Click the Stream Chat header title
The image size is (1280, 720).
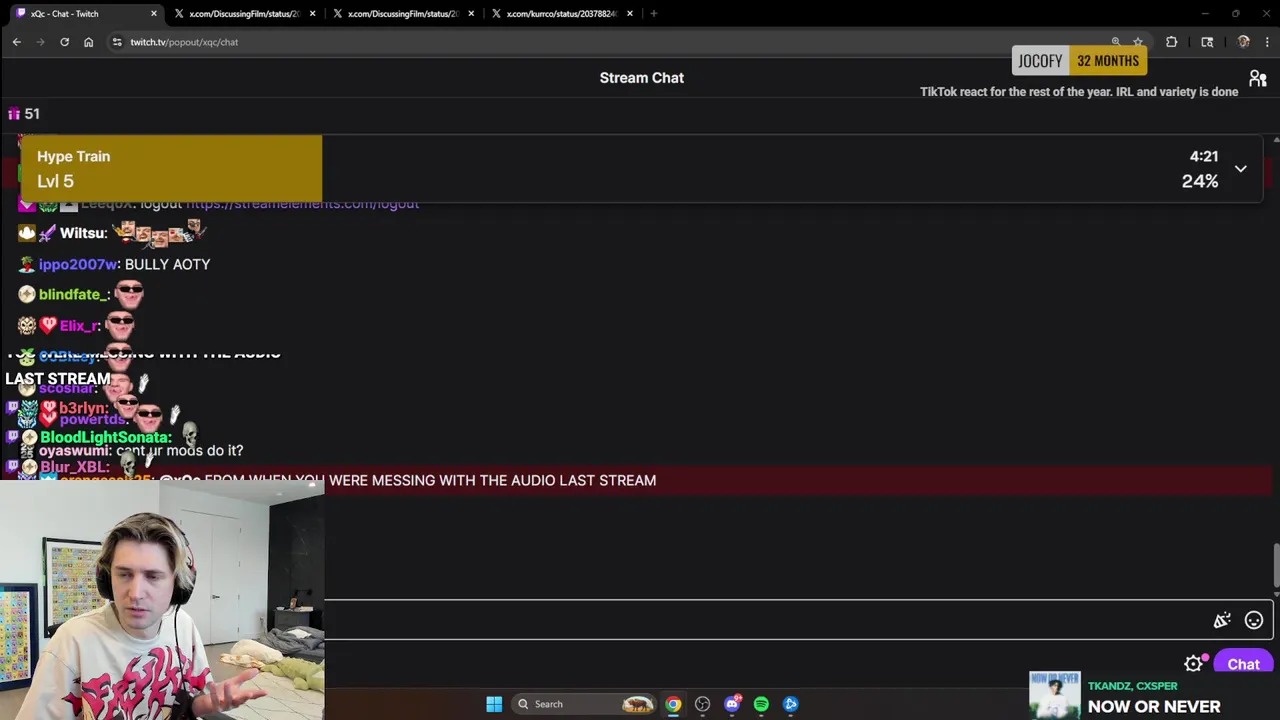click(x=641, y=78)
